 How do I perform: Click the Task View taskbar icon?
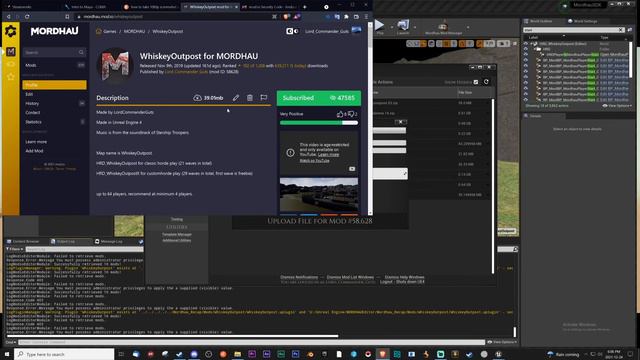coord(121,354)
